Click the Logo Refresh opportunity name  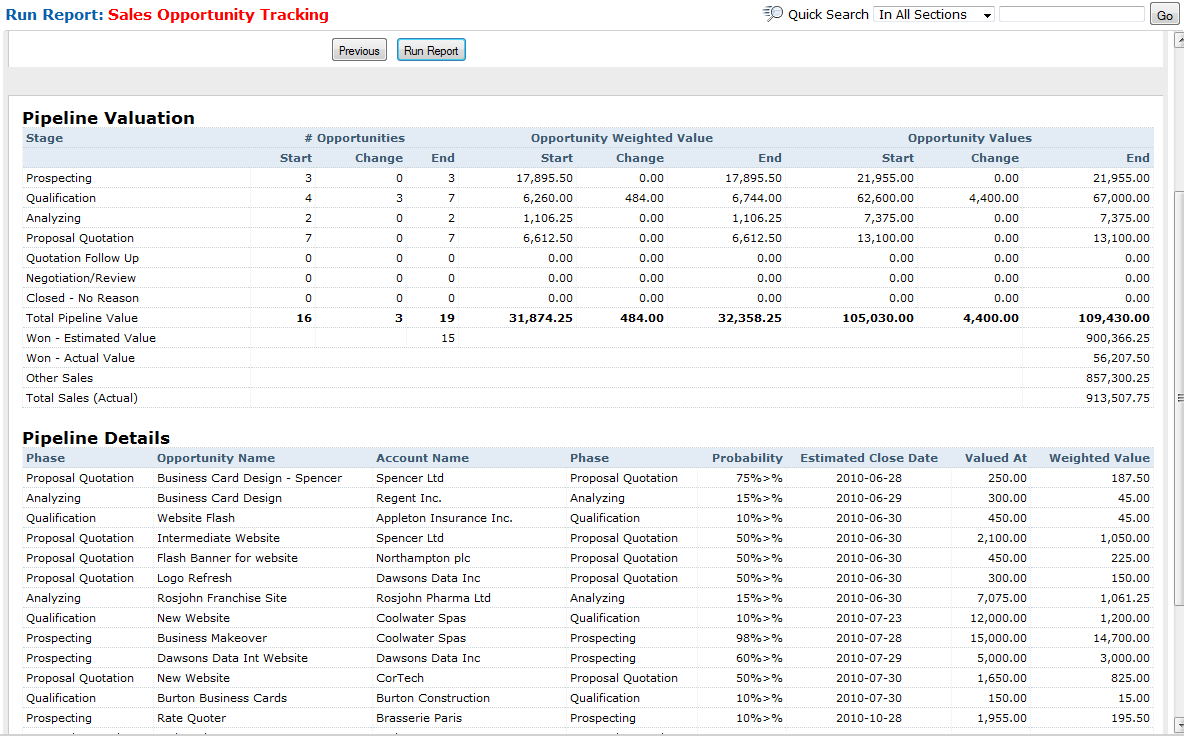click(x=194, y=578)
